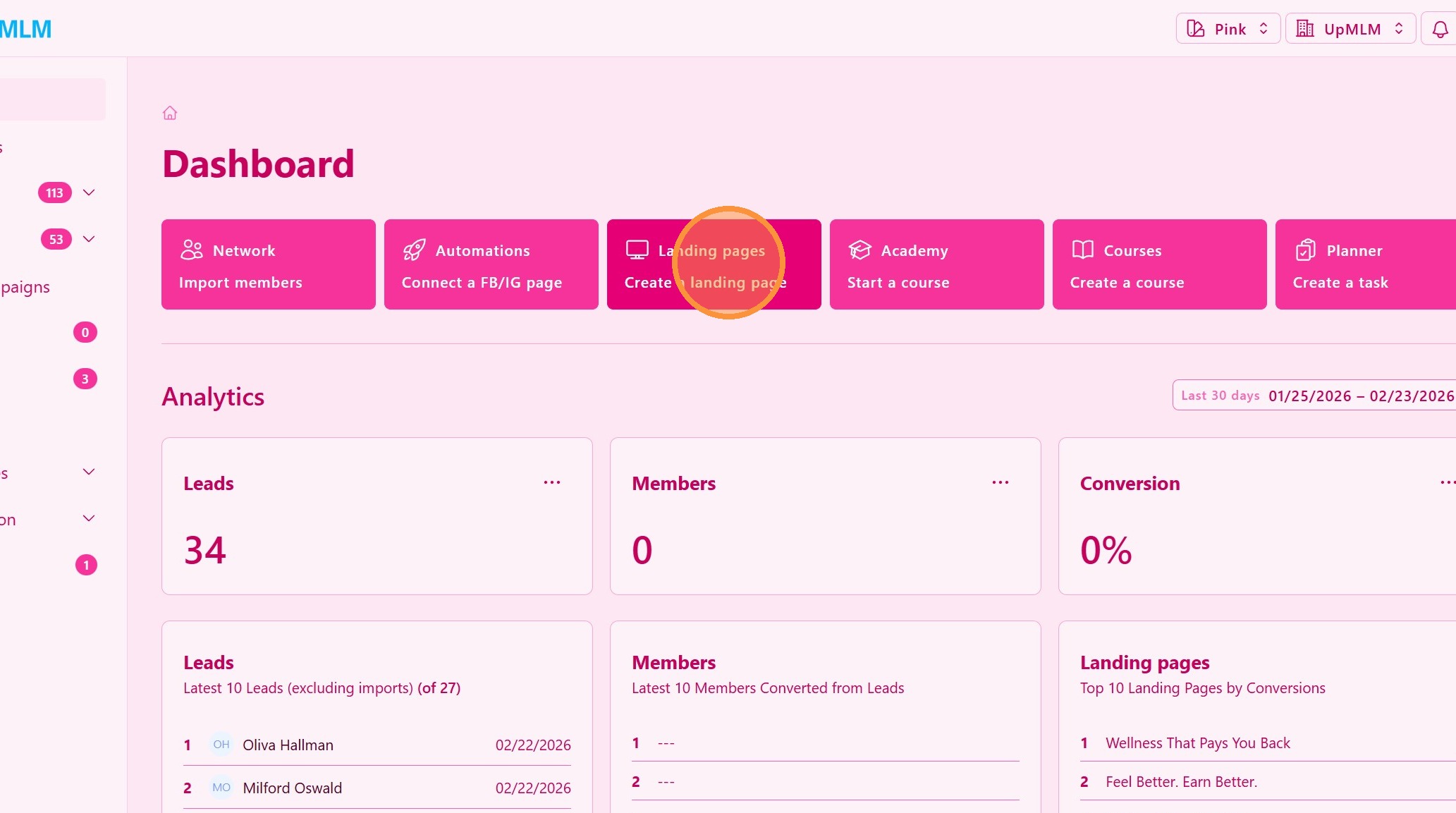The height and width of the screenshot is (813, 1456).
Task: Open the notifications bell
Action: [x=1440, y=30]
